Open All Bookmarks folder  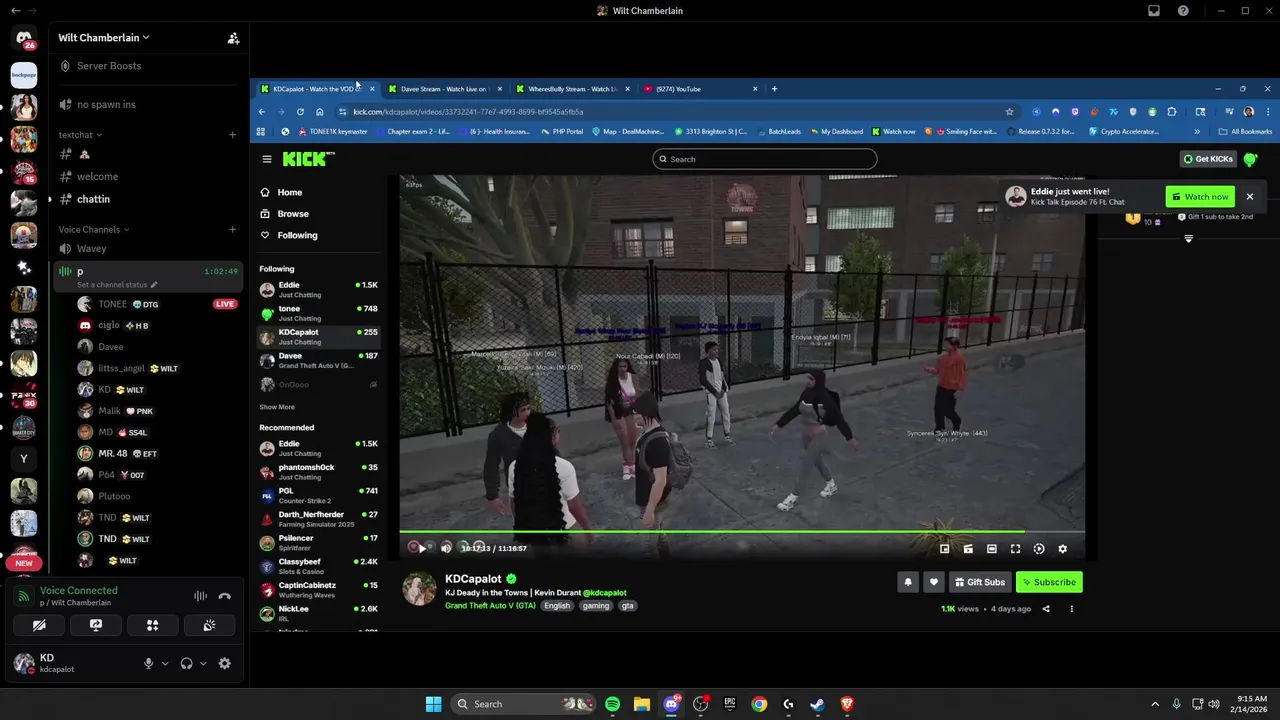[1245, 132]
